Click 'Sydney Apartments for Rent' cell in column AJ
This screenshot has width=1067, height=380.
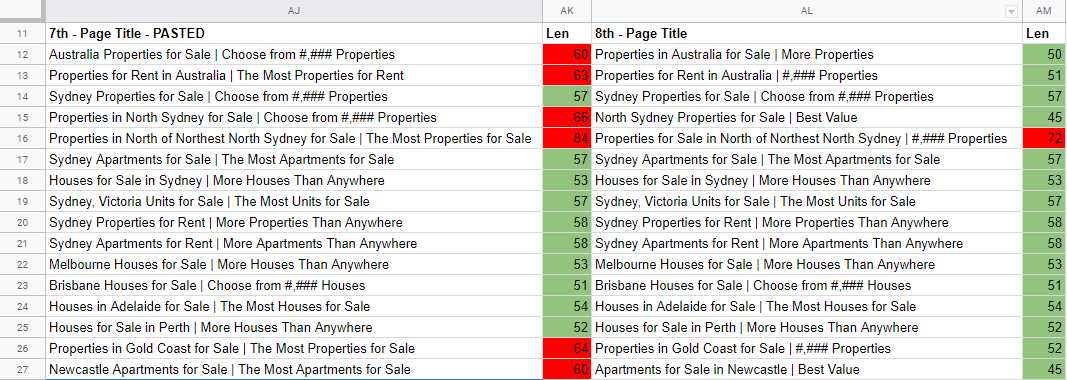tap(294, 244)
